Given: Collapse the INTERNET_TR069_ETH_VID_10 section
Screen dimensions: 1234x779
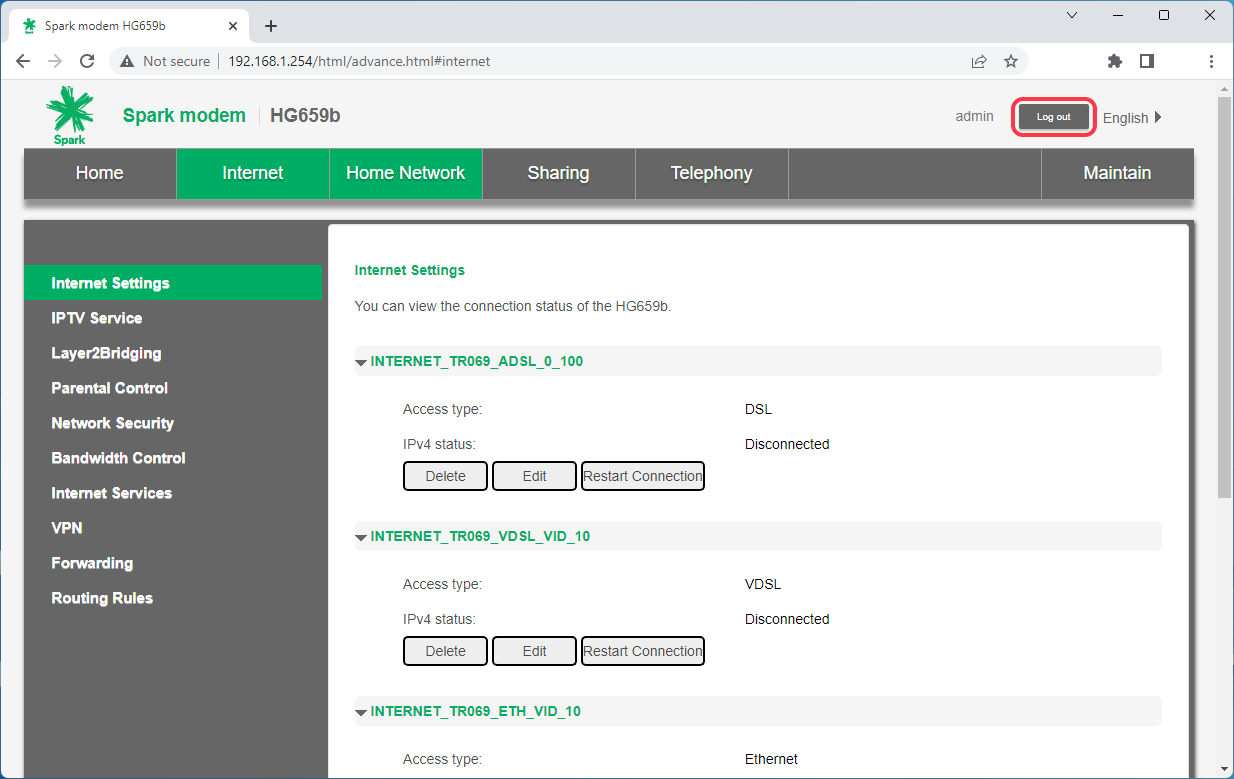Looking at the screenshot, I should [x=361, y=712].
